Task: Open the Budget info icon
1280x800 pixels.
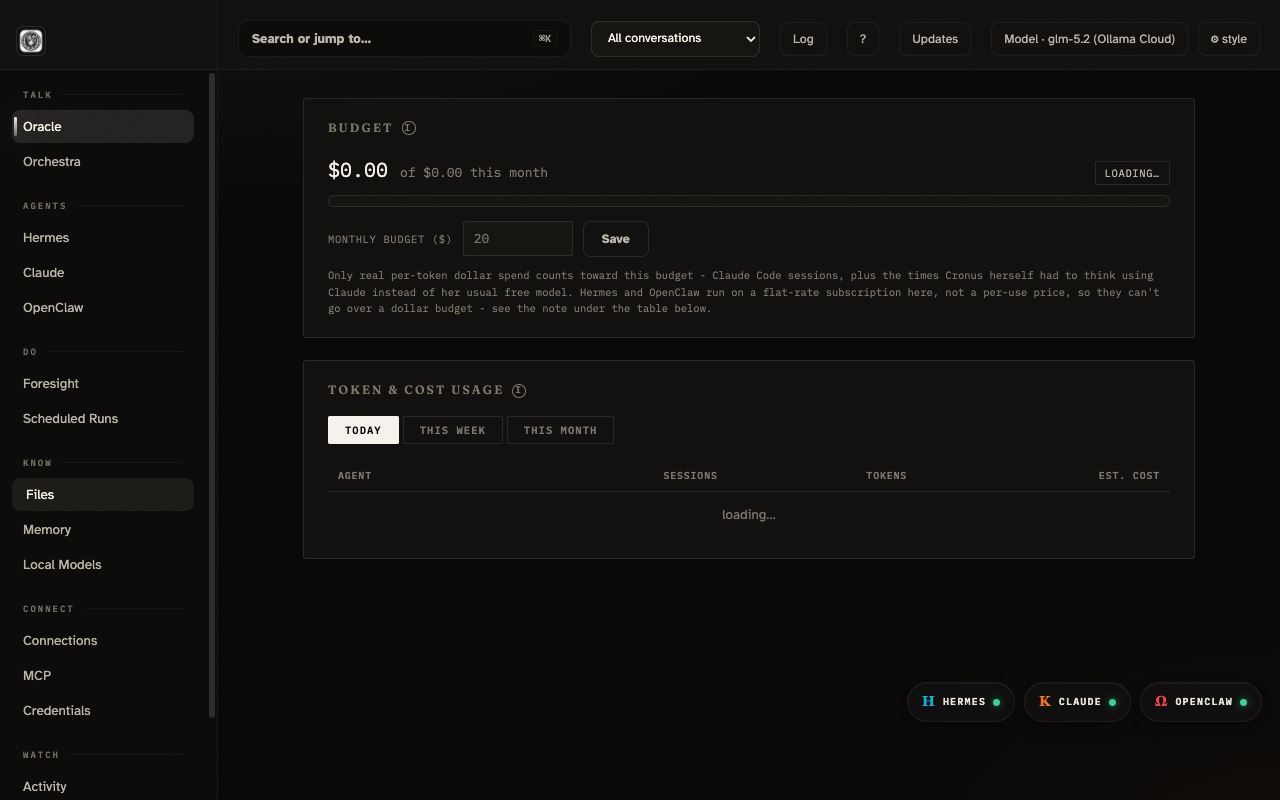Action: pyautogui.click(x=409, y=128)
